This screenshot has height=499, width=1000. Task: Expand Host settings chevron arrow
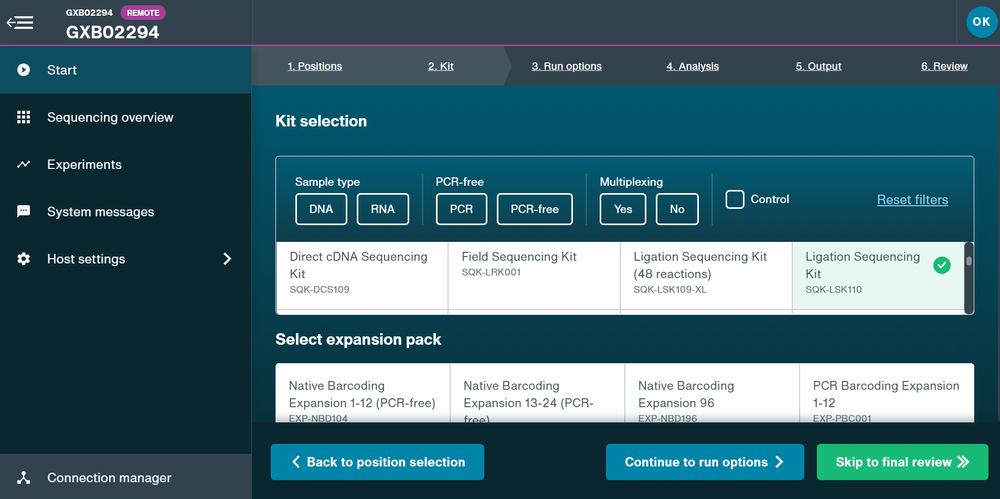click(x=227, y=259)
